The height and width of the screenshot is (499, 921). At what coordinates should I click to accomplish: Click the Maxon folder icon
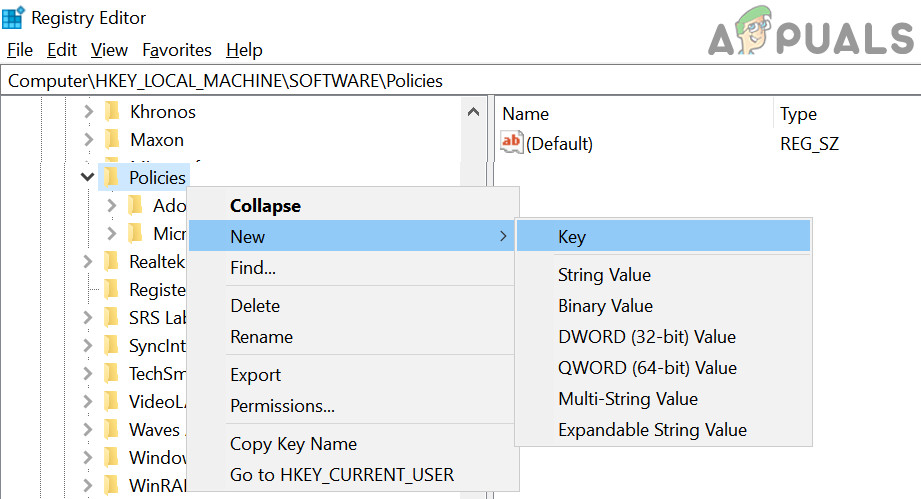pyautogui.click(x=112, y=140)
